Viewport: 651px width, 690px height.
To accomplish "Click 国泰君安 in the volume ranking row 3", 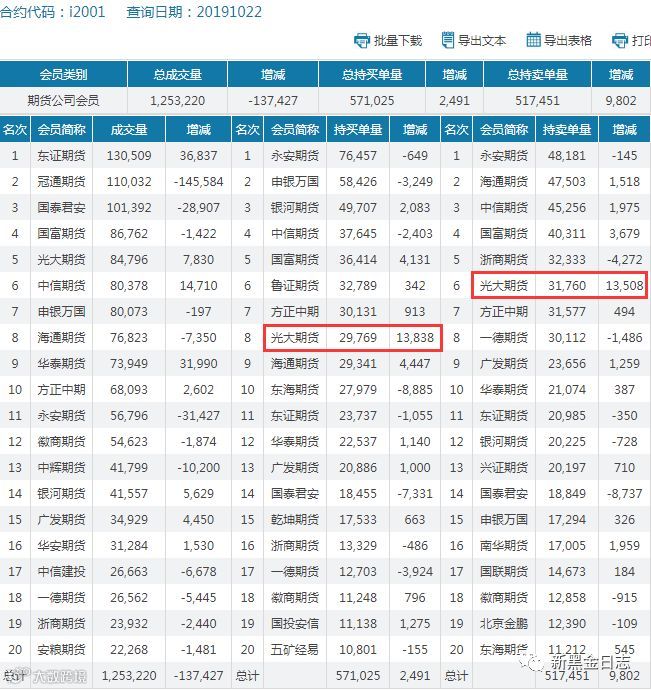I will 61,208.
